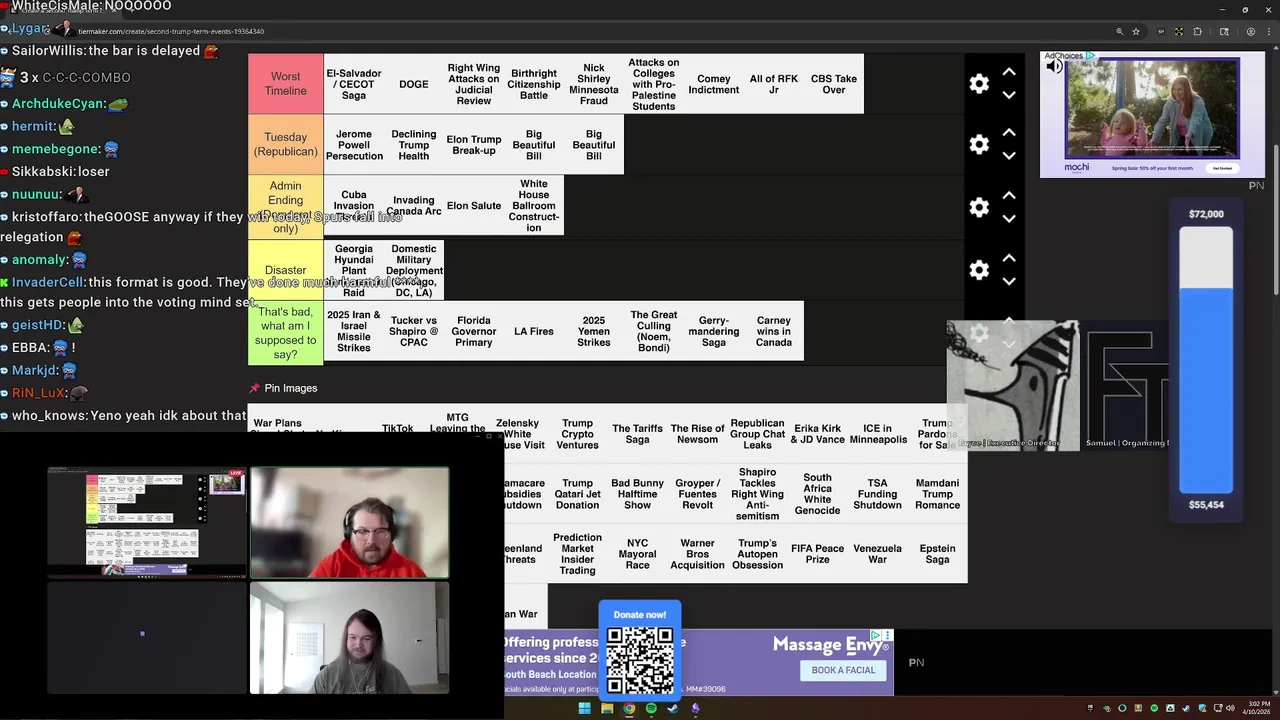Click the taskbar clock showing 3:02 PM
Screen dimensions: 1280x720
tap(1255, 708)
